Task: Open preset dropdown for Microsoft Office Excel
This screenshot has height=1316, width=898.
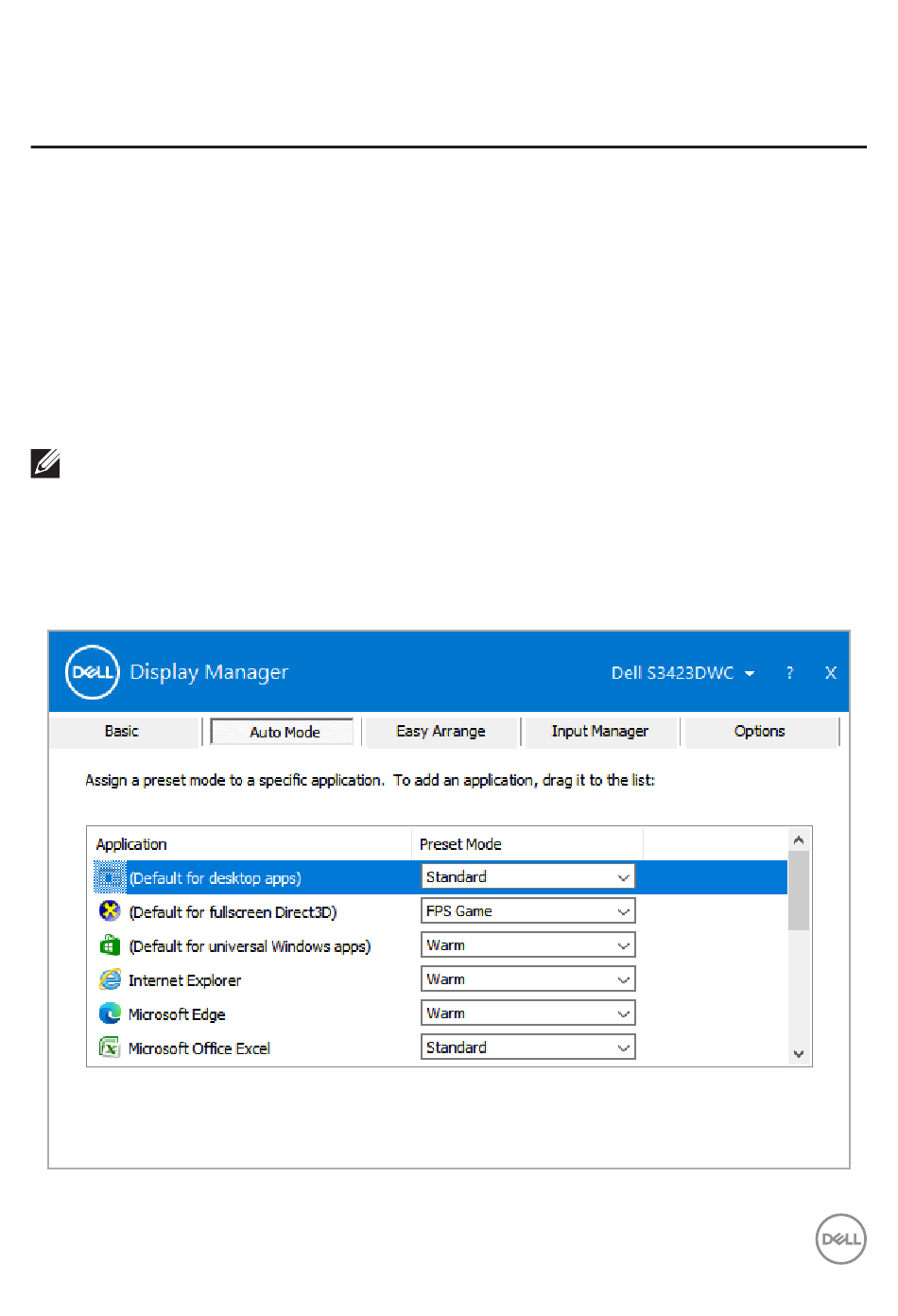Action: tap(528, 1048)
